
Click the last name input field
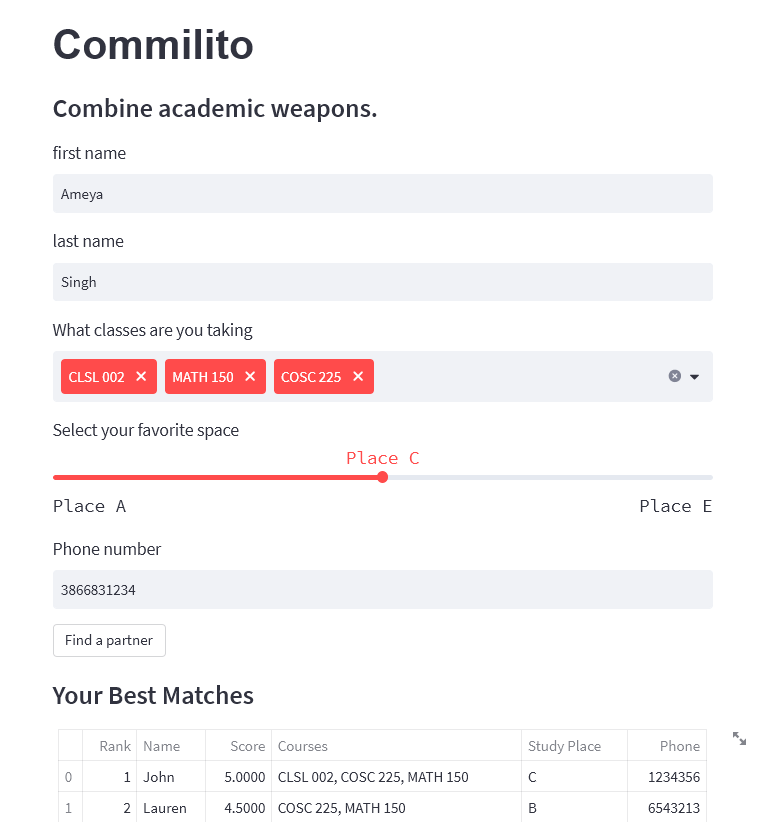pos(382,282)
